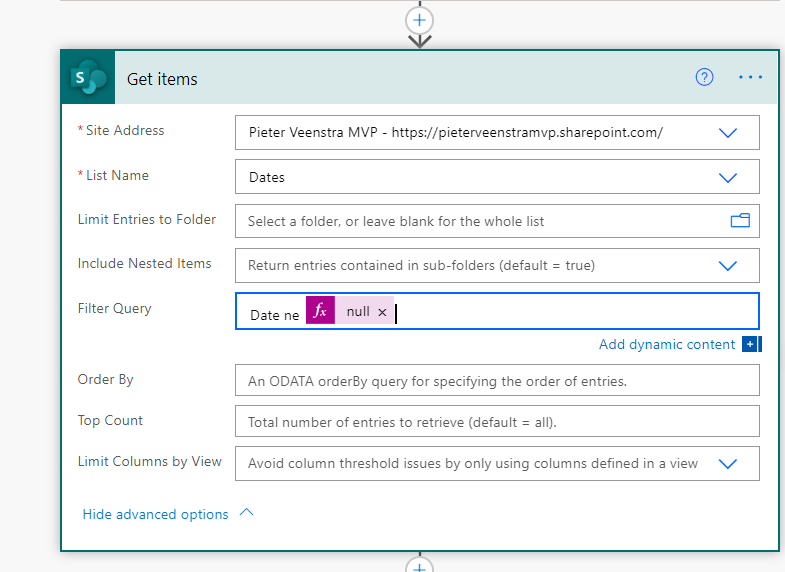Click the Get items title header
785x572 pixels.
pos(162,79)
